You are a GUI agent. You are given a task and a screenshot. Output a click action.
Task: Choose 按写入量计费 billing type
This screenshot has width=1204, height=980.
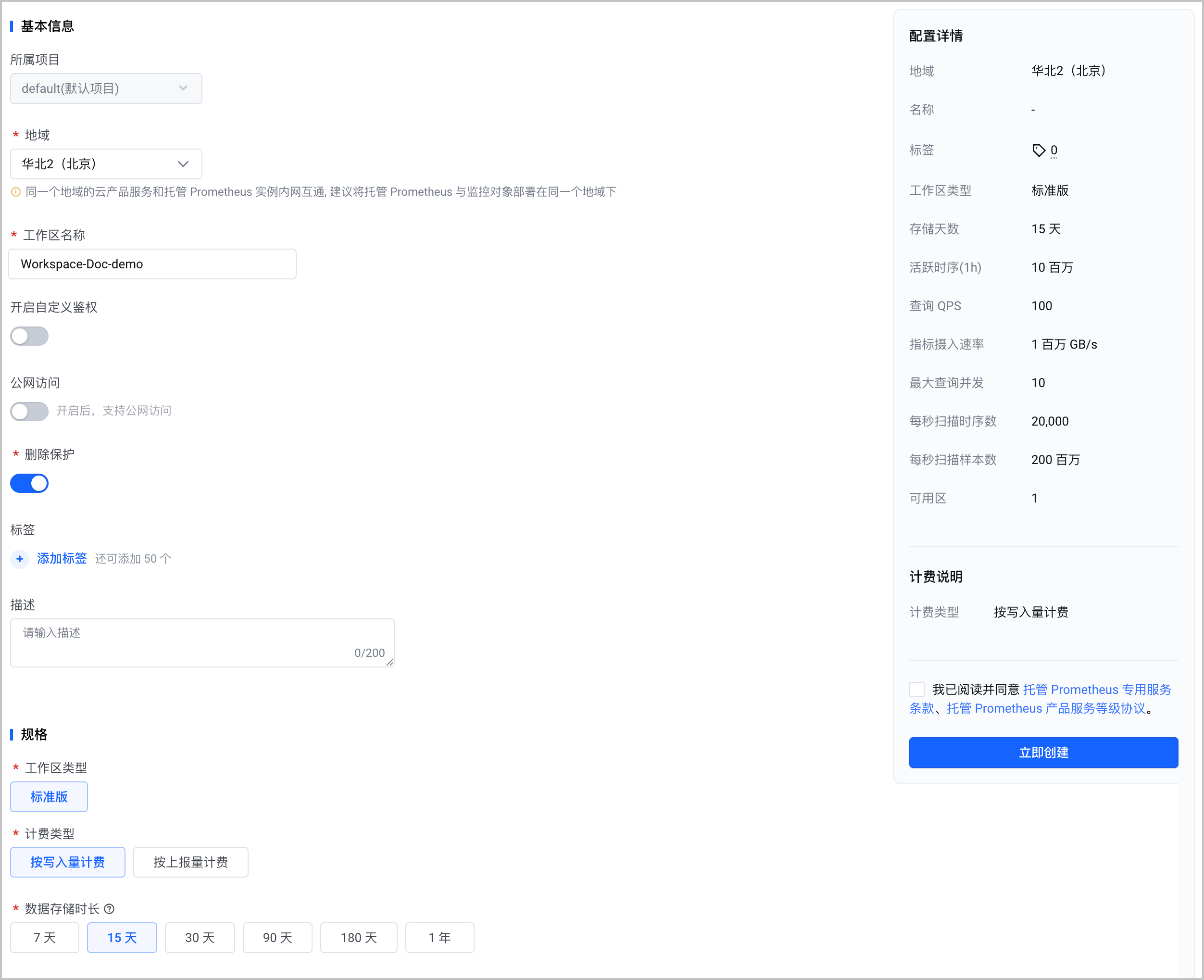68,862
